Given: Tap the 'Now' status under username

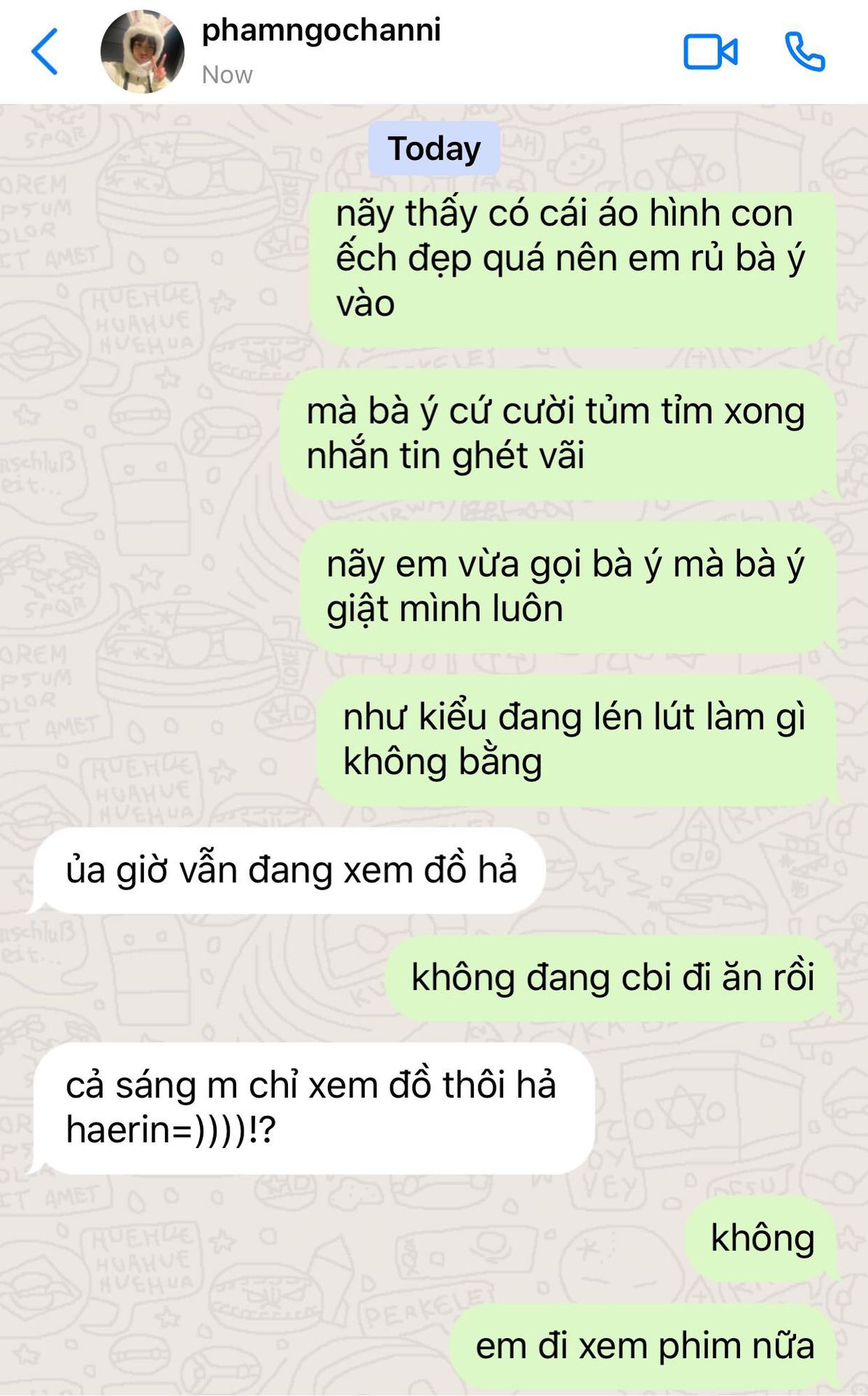Looking at the screenshot, I should tap(228, 75).
